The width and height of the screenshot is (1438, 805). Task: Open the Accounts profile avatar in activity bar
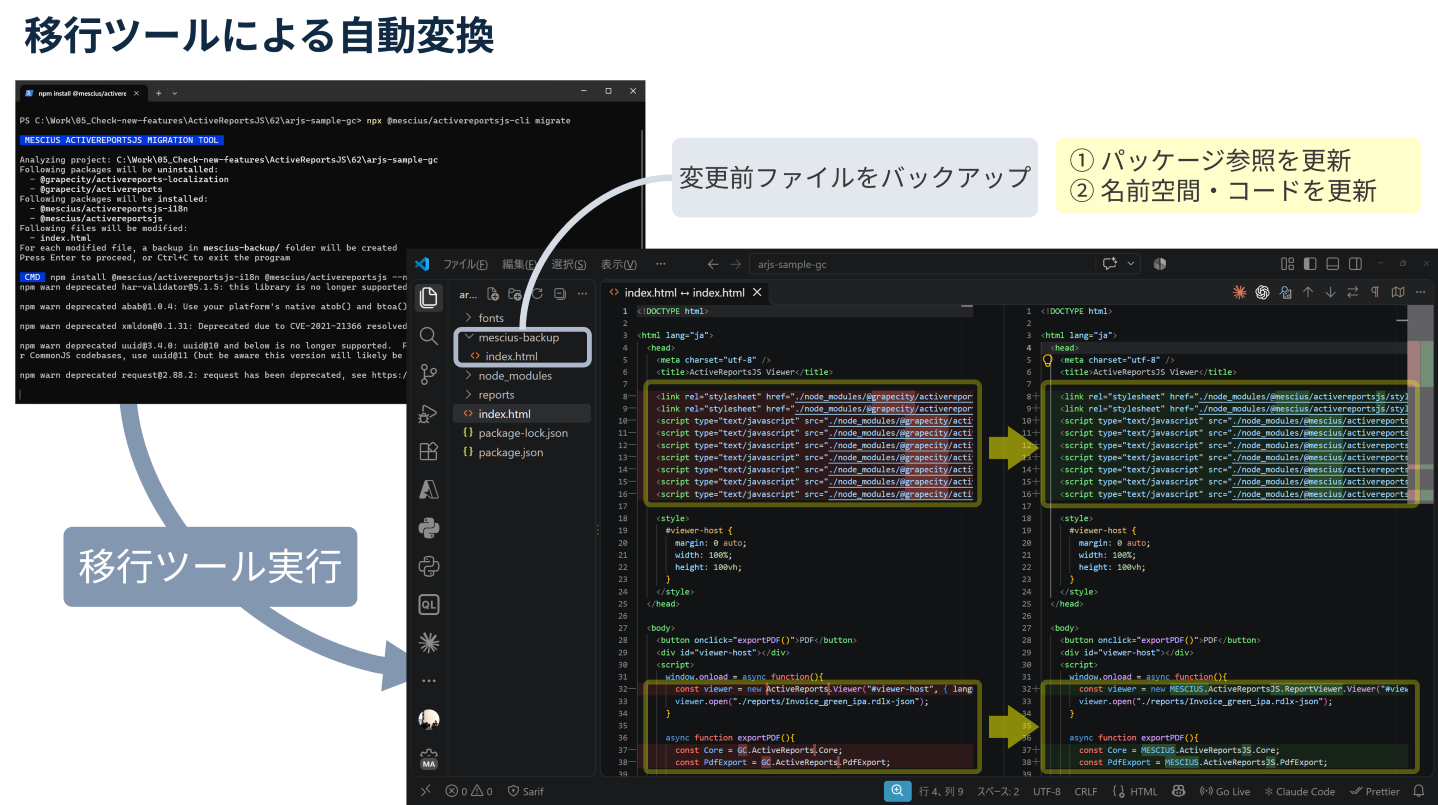coord(429,720)
